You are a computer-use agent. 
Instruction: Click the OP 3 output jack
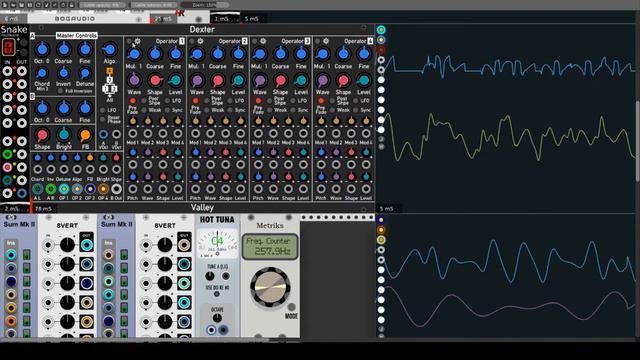(x=90, y=189)
